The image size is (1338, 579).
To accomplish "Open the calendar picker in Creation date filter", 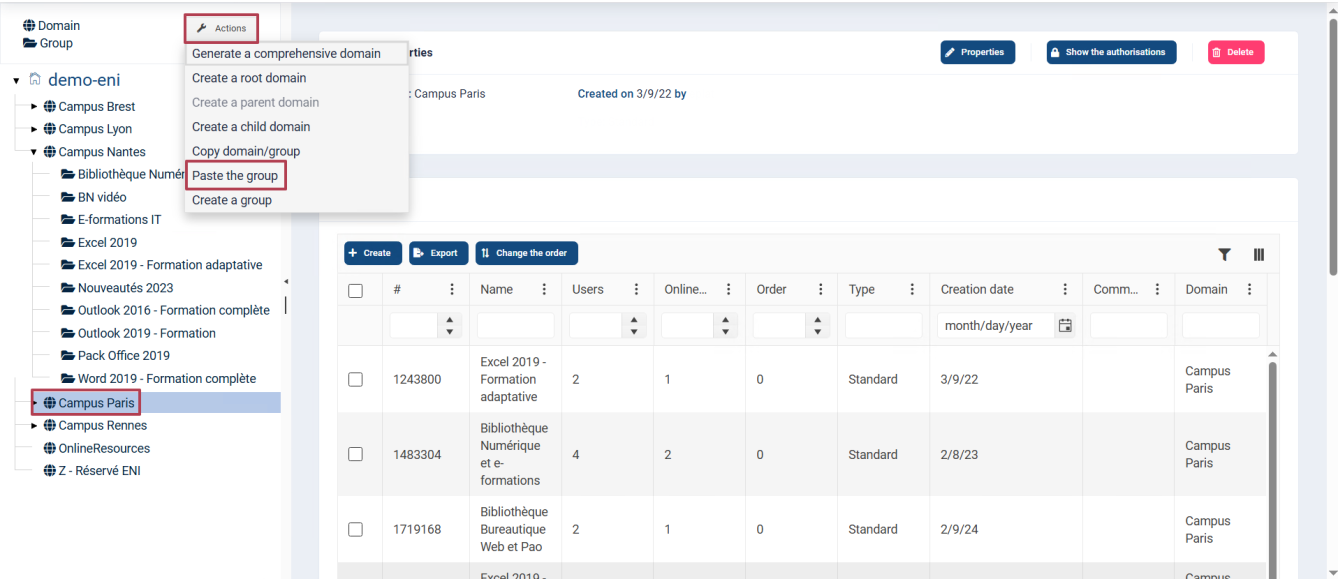I will tap(1065, 325).
